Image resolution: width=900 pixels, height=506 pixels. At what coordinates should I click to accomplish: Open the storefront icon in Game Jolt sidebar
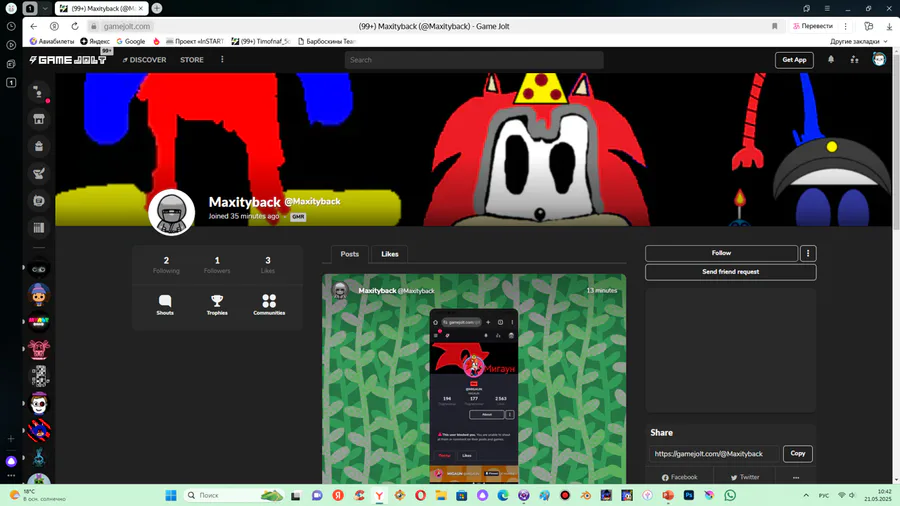pyautogui.click(x=38, y=119)
